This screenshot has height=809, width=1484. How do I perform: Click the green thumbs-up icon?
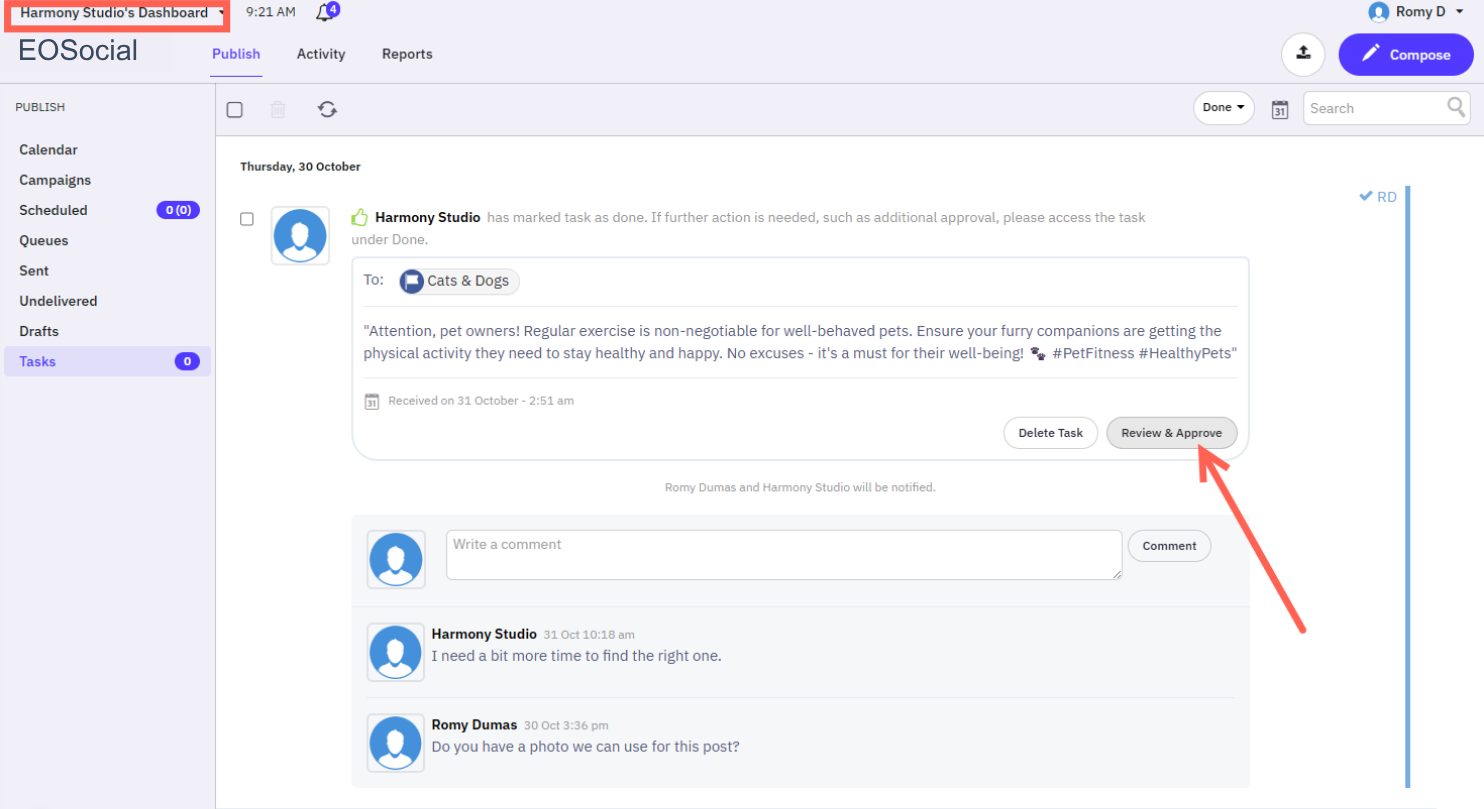pos(360,217)
